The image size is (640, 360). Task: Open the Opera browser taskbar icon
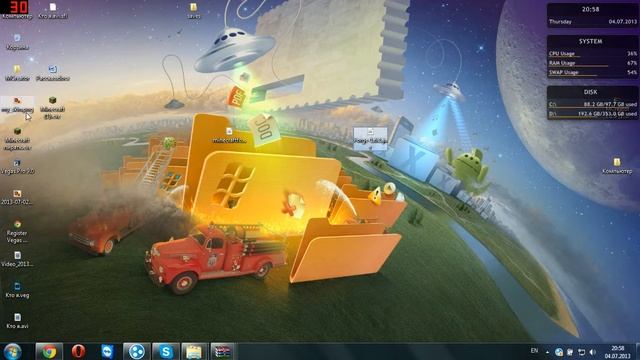(x=78, y=351)
